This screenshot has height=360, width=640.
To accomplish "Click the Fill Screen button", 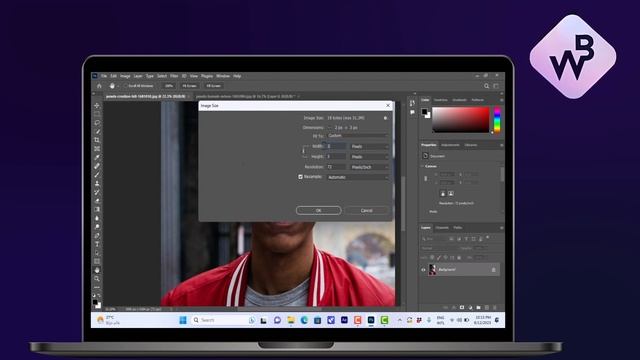I will [213, 86].
